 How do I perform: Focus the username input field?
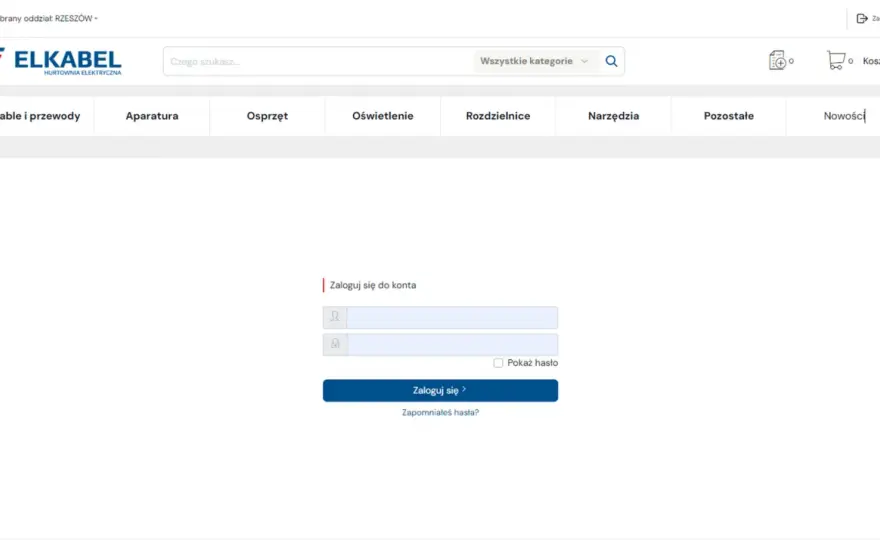[x=452, y=318]
